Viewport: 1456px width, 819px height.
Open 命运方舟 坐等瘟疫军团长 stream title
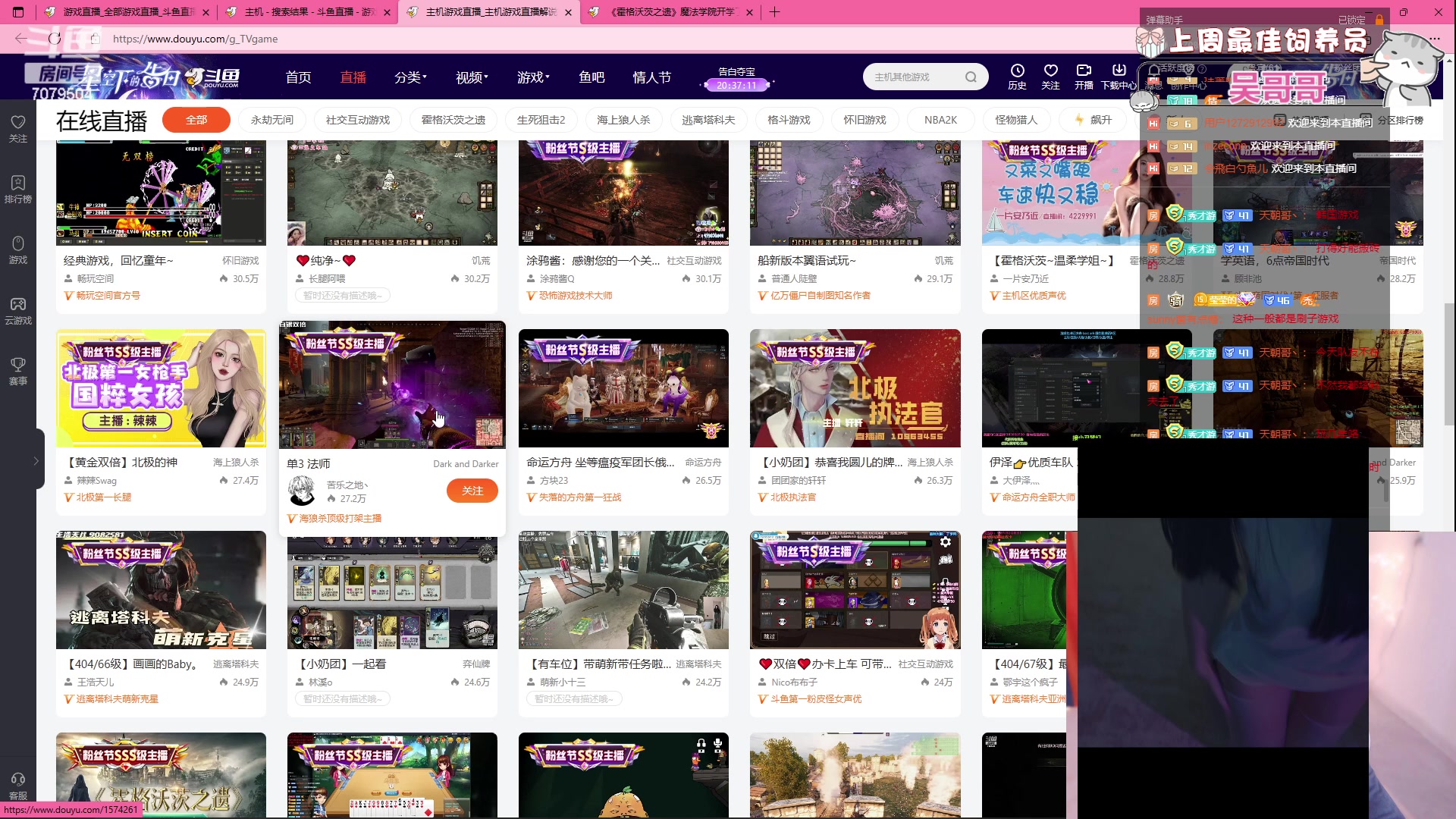tap(600, 462)
